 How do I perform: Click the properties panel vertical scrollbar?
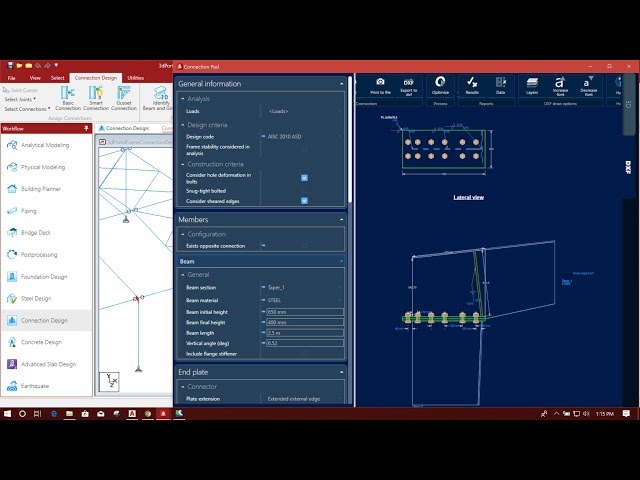(350, 139)
